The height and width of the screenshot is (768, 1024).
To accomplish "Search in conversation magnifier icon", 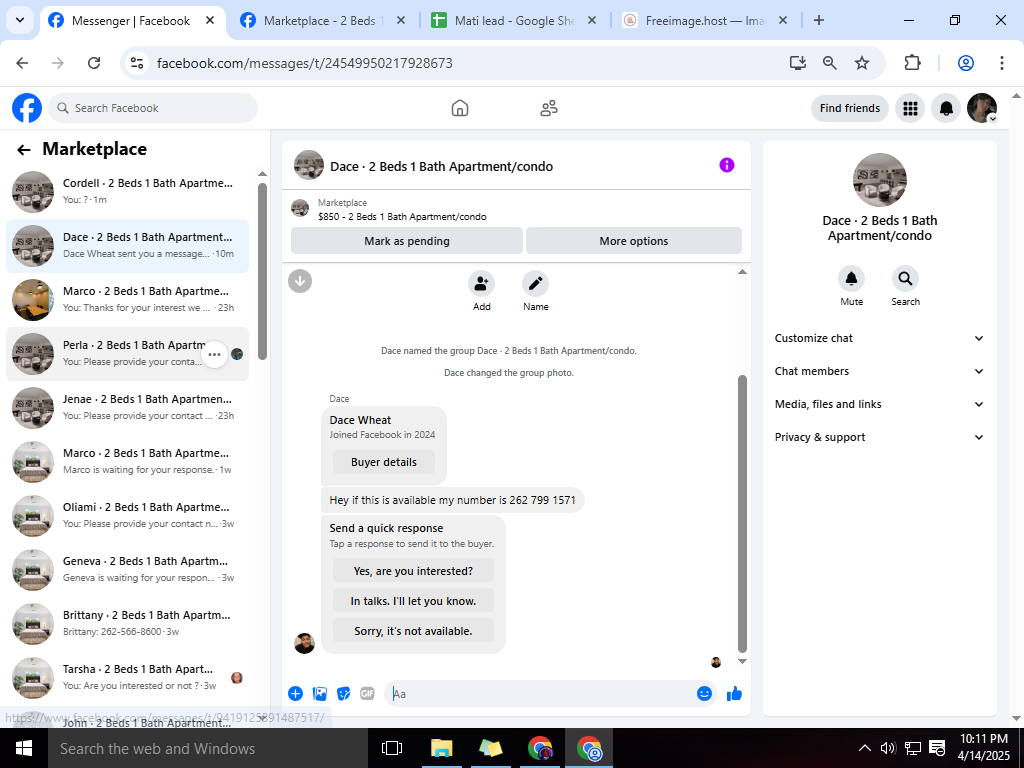I will (x=905, y=279).
